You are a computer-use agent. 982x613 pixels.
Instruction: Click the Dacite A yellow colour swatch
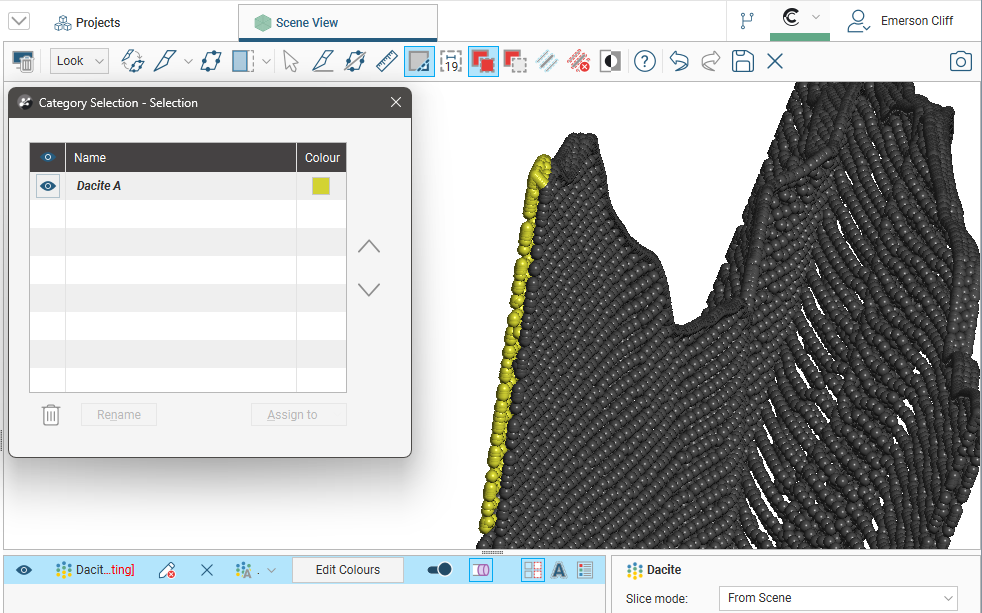[321, 186]
